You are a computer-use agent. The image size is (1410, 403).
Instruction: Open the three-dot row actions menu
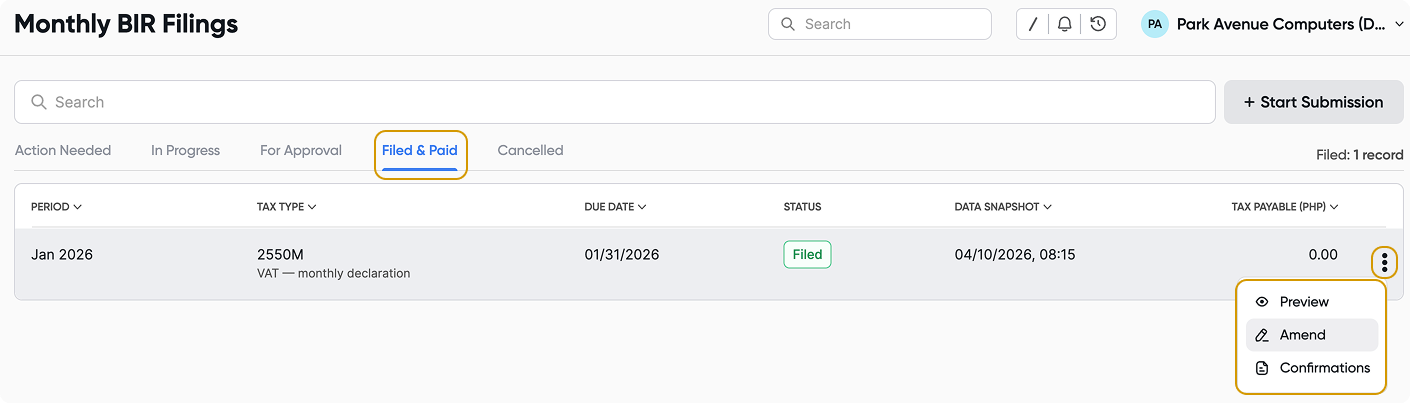[x=1384, y=262]
